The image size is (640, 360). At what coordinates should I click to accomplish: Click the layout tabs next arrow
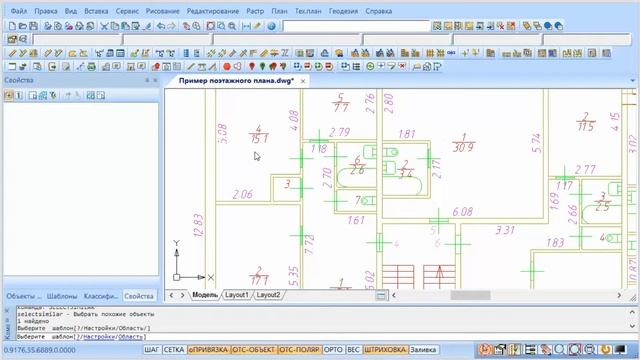tap(182, 295)
